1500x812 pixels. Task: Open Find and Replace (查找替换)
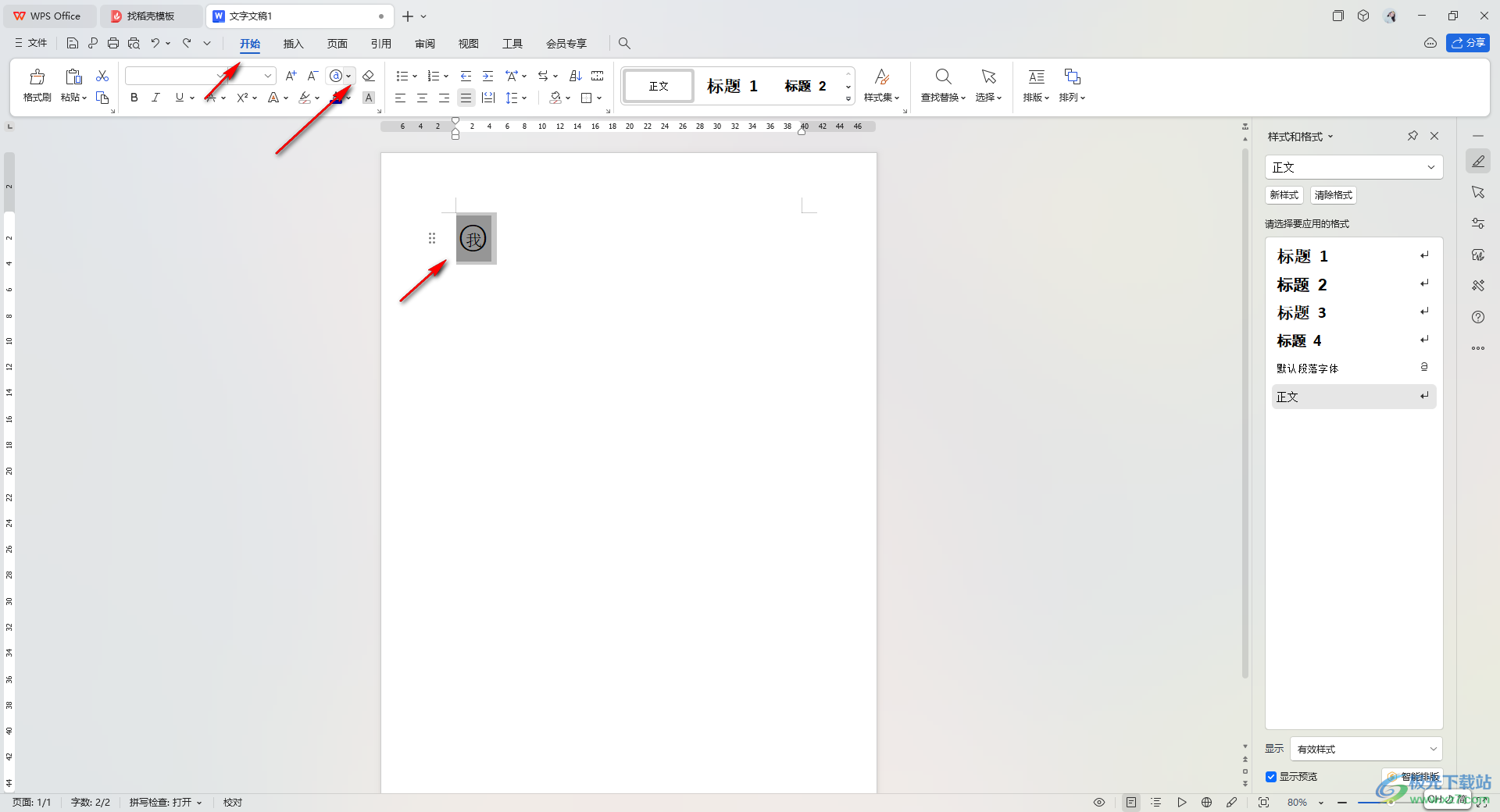tap(943, 86)
